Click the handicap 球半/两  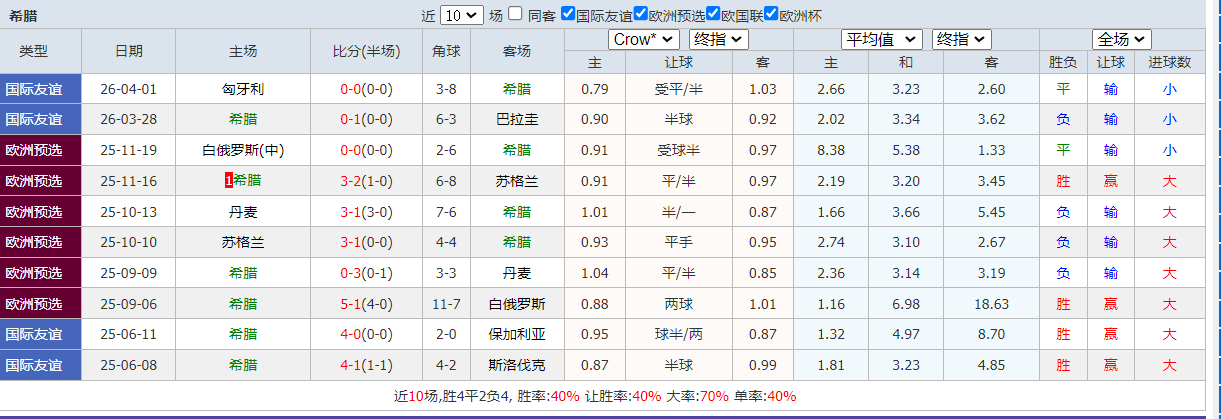pyautogui.click(x=679, y=335)
